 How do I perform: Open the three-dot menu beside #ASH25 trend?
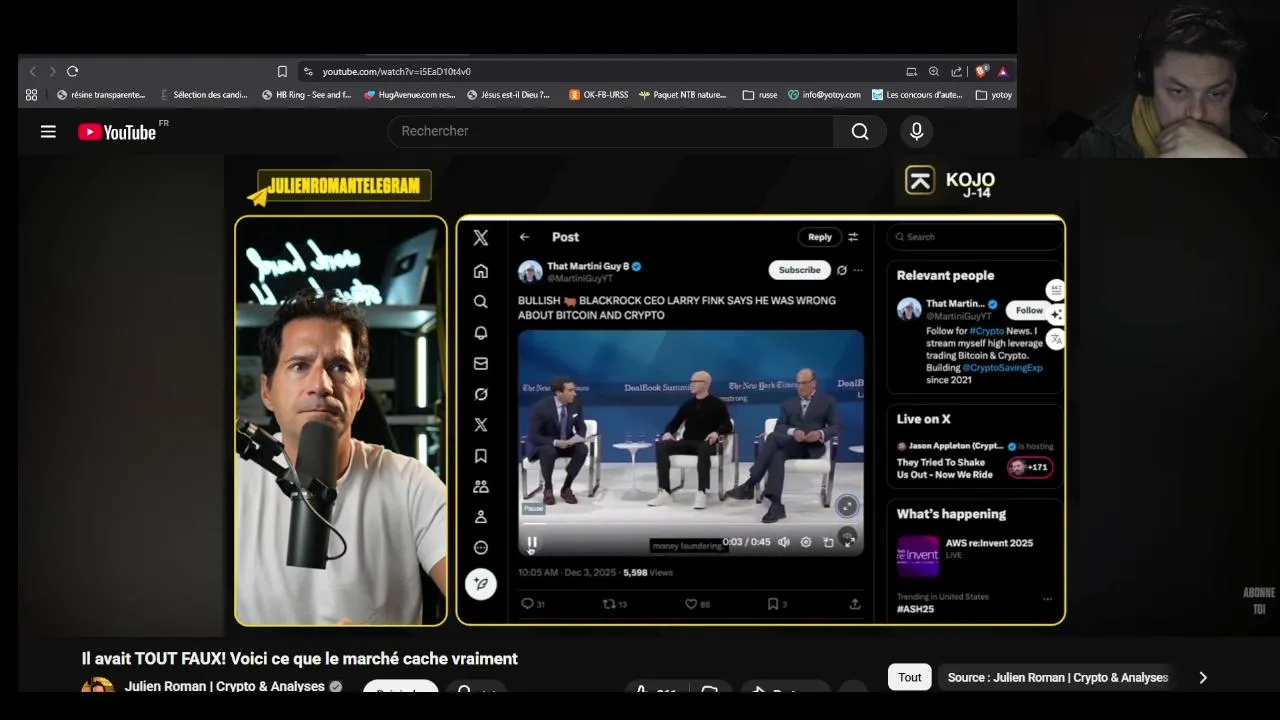(1047, 599)
